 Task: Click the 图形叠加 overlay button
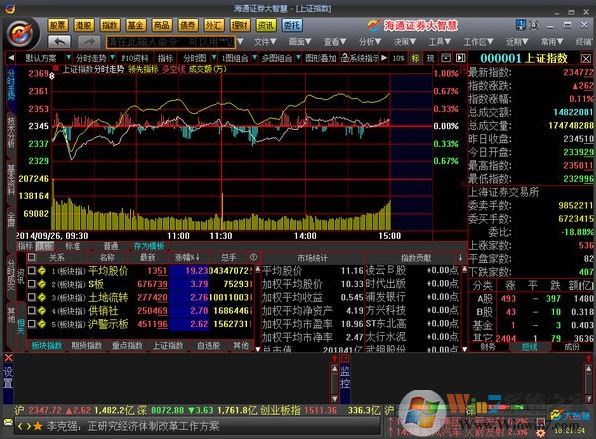click(320, 58)
